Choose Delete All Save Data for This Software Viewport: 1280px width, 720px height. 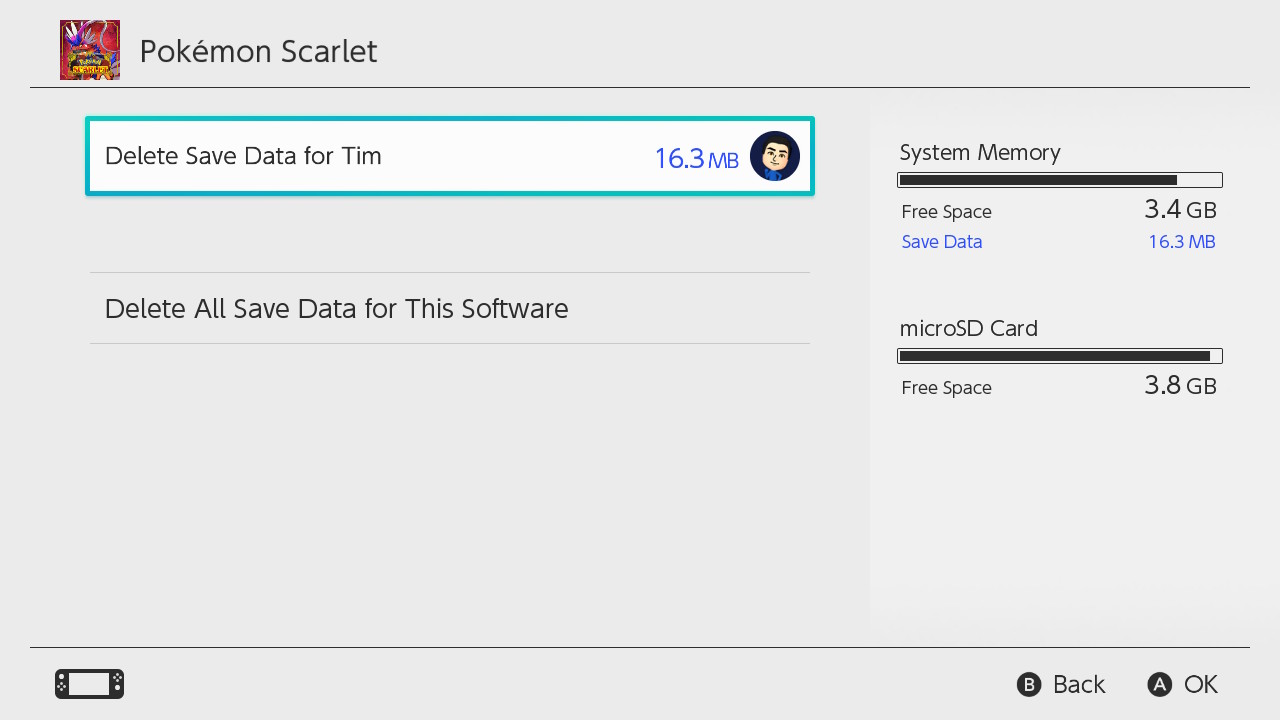[336, 308]
